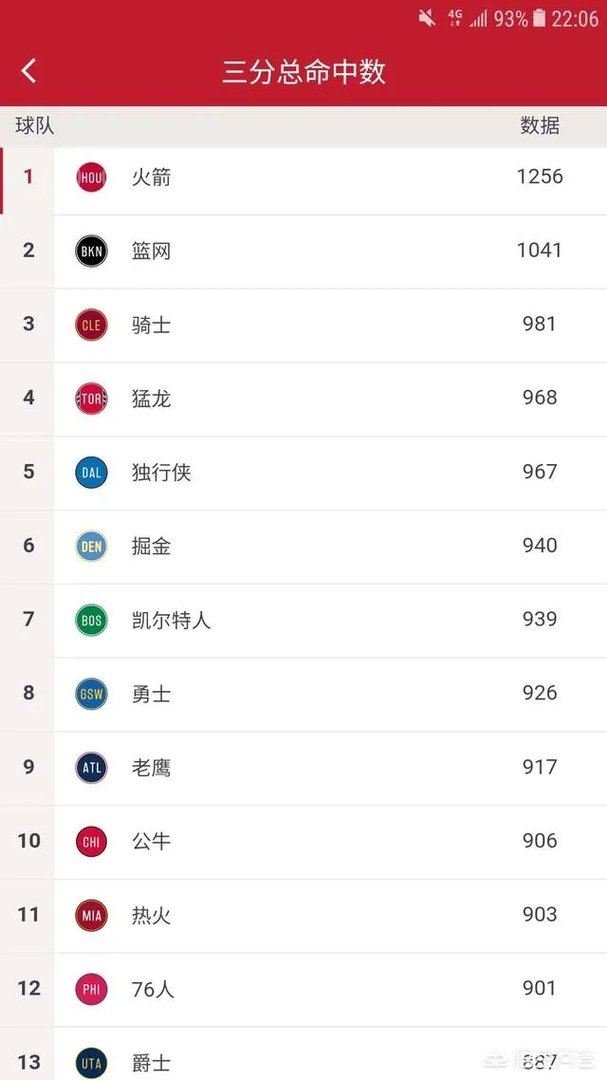This screenshot has height=1080, width=607.
Task: Tap the Golden State Warriors GSW logo
Action: pos(91,693)
